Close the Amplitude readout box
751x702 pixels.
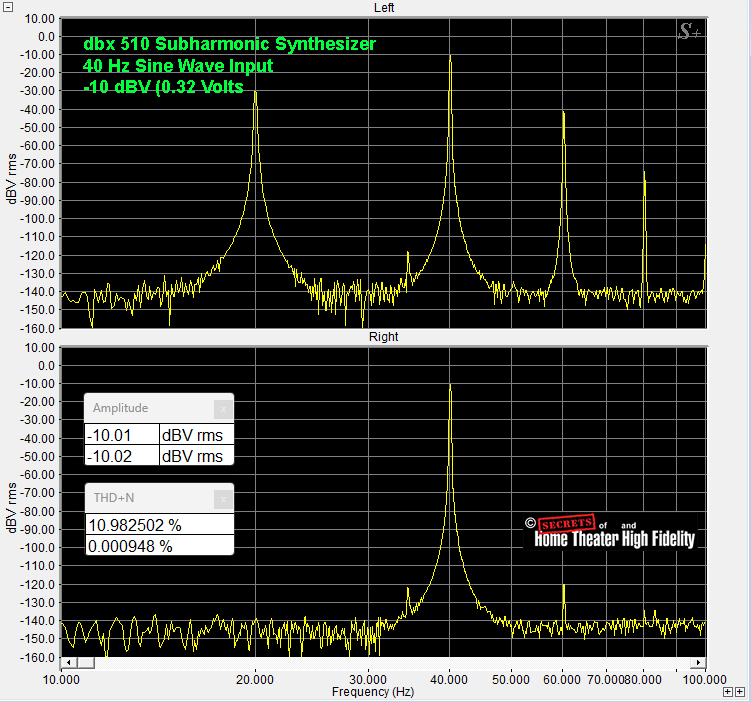coord(223,409)
